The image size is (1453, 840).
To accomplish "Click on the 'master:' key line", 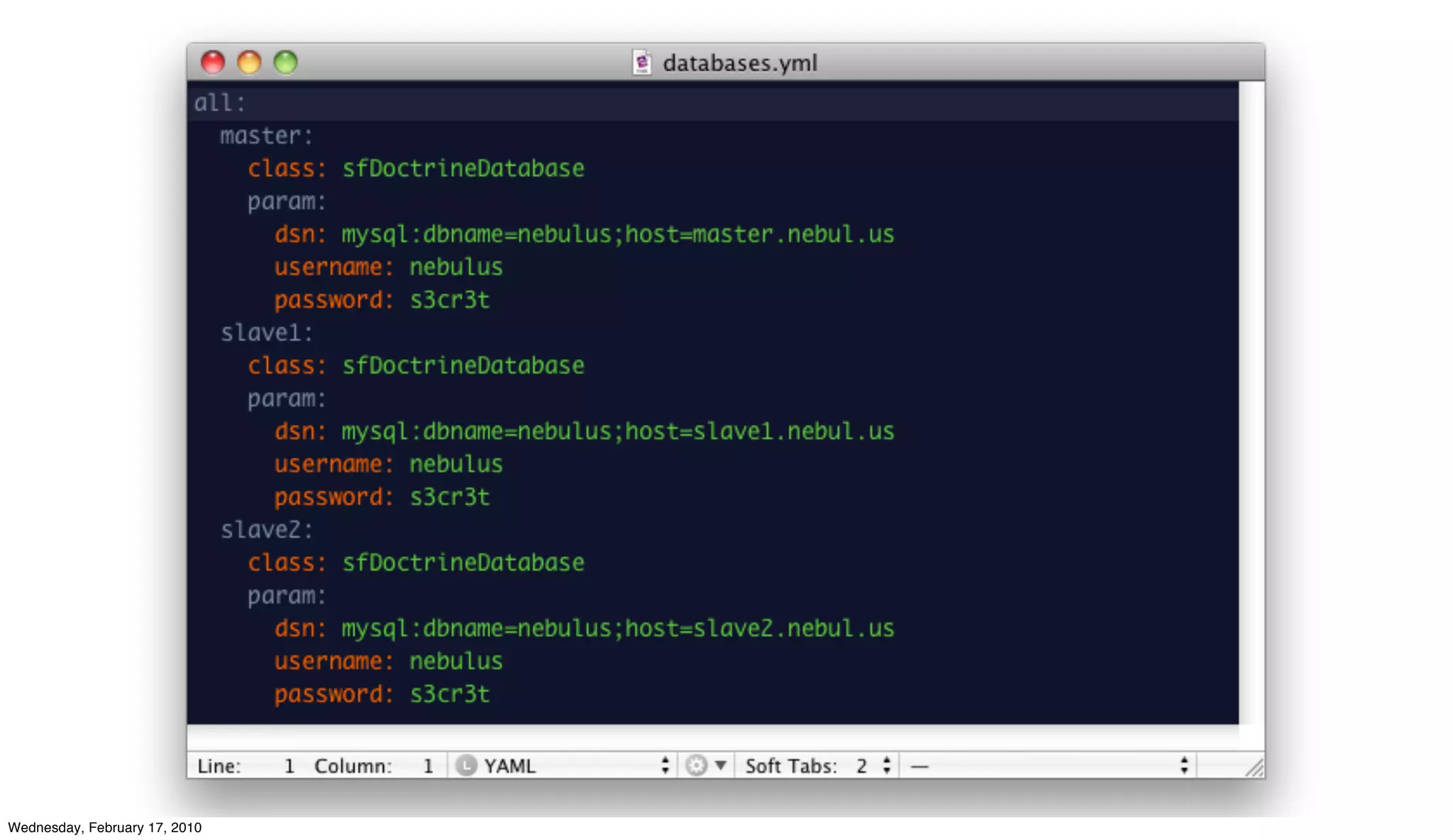I will coord(266,136).
